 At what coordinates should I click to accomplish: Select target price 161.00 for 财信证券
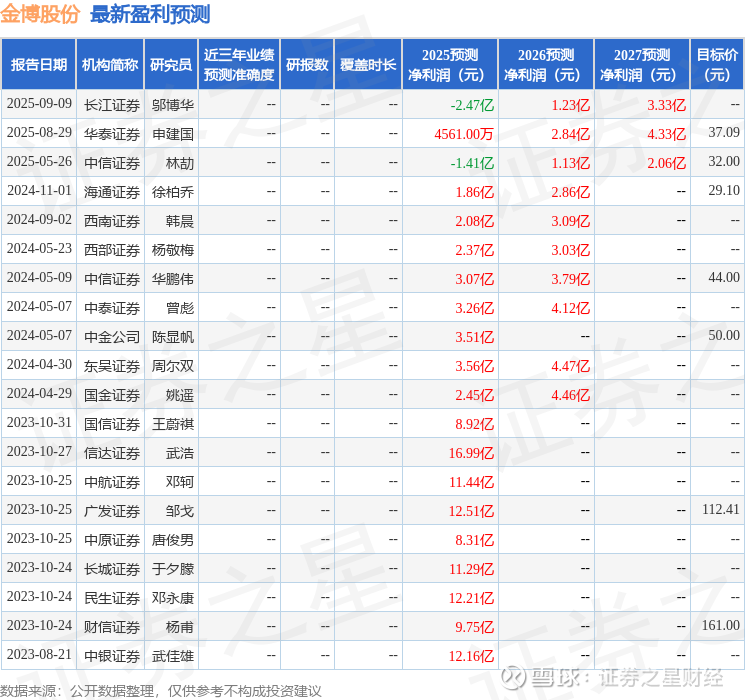point(721,625)
